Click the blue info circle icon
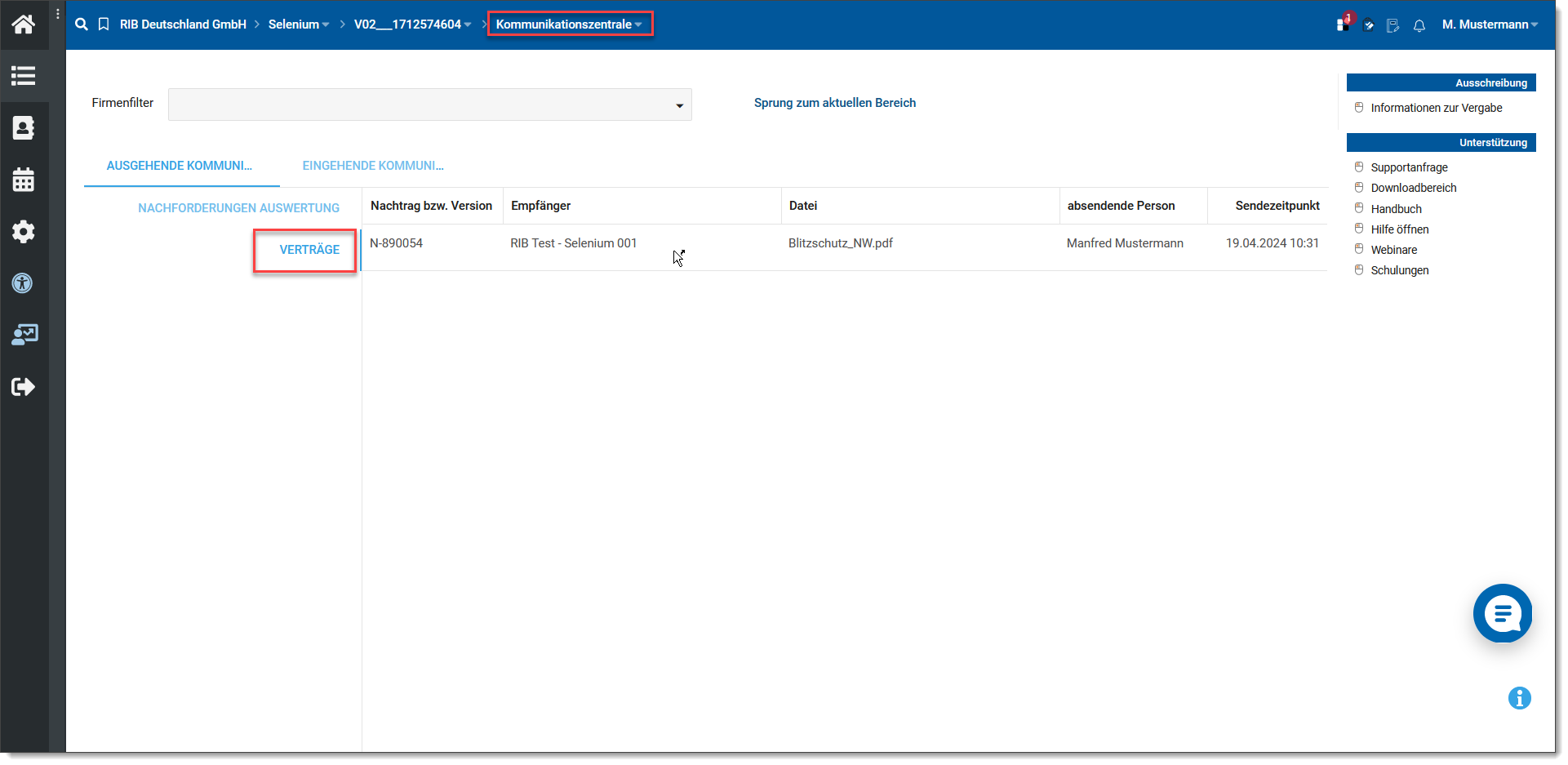The width and height of the screenshot is (1568, 765). point(1519,698)
